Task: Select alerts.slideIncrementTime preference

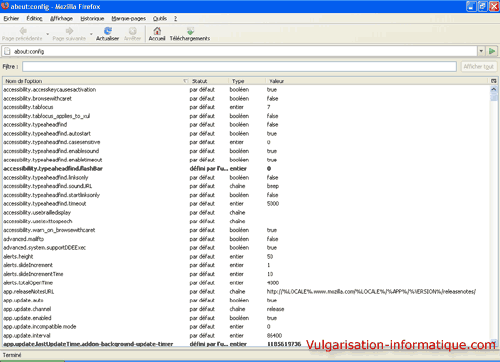Action: 246,274
